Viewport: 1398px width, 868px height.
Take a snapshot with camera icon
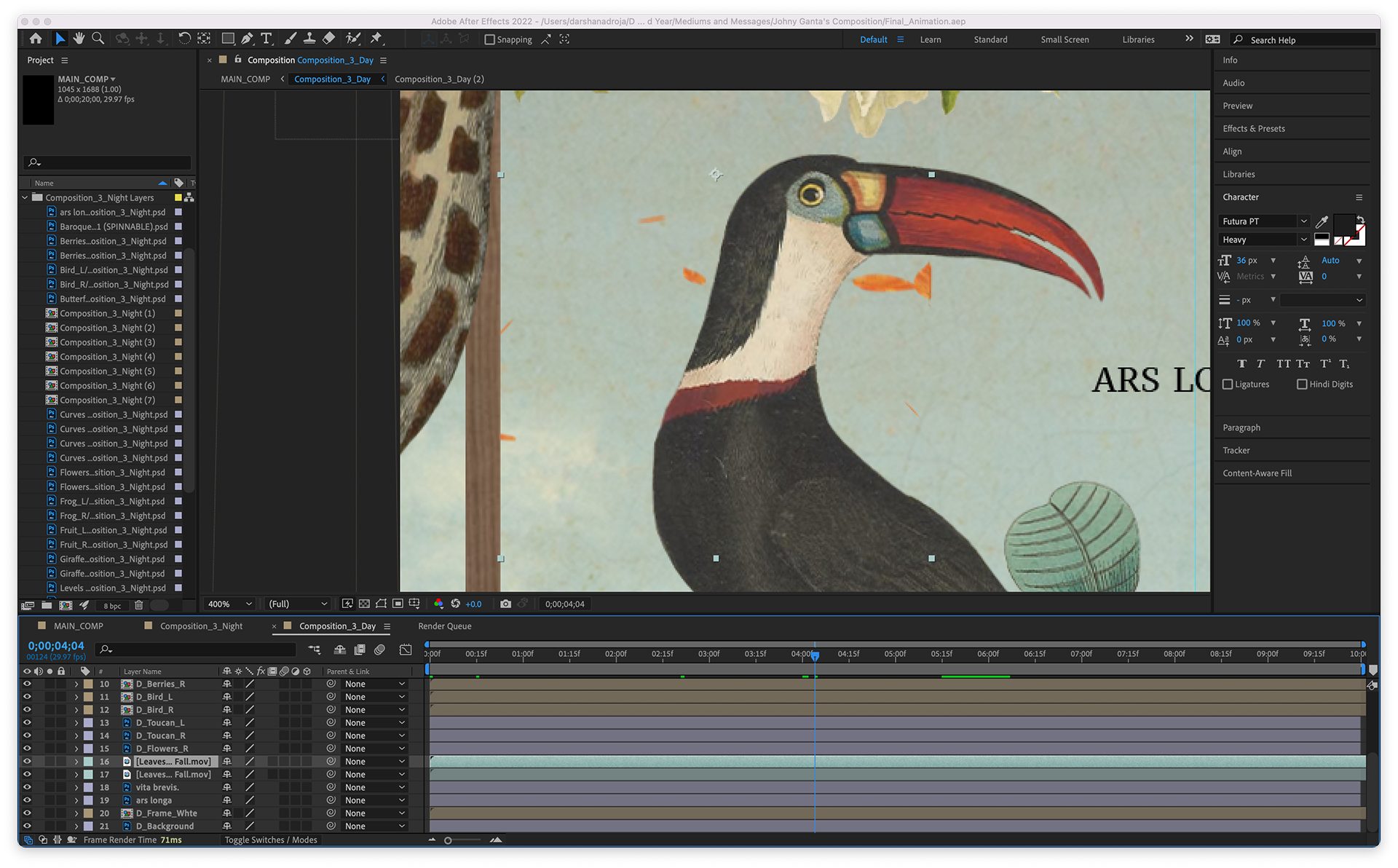click(505, 604)
